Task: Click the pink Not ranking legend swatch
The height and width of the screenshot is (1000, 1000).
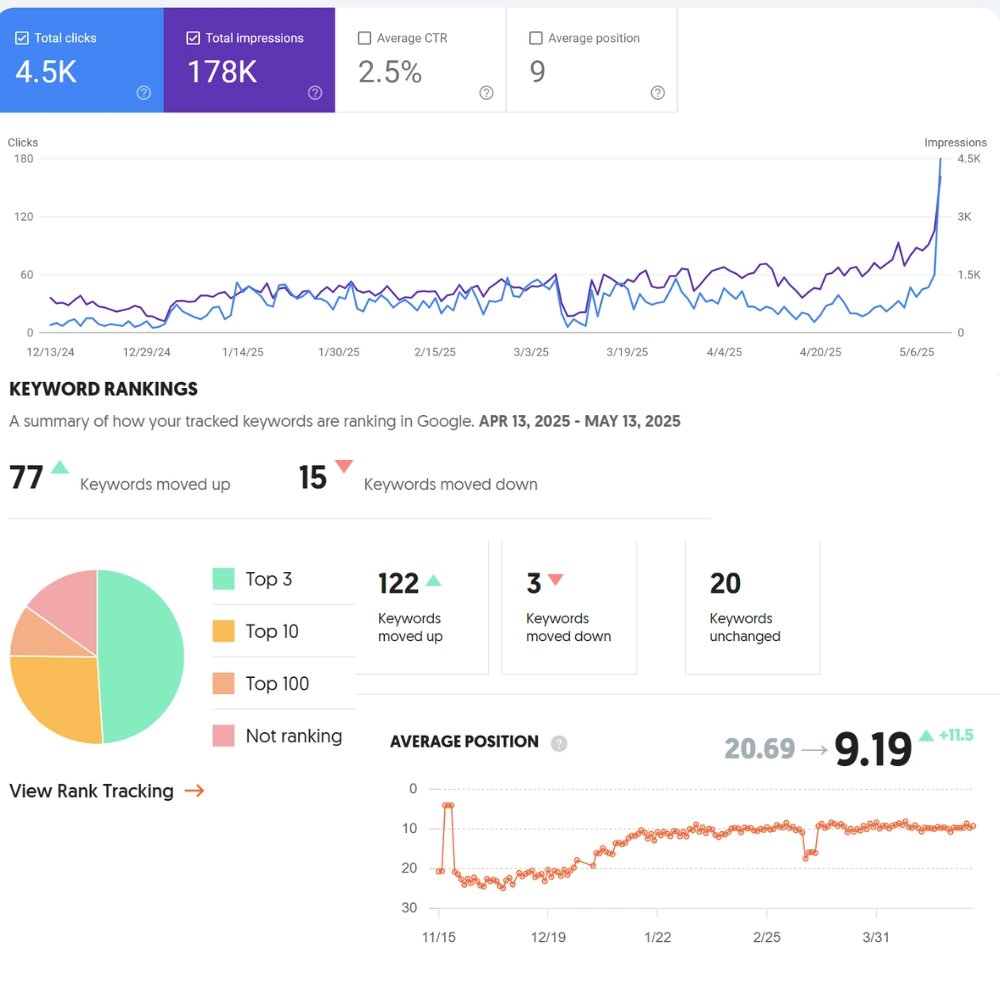Action: [x=224, y=736]
